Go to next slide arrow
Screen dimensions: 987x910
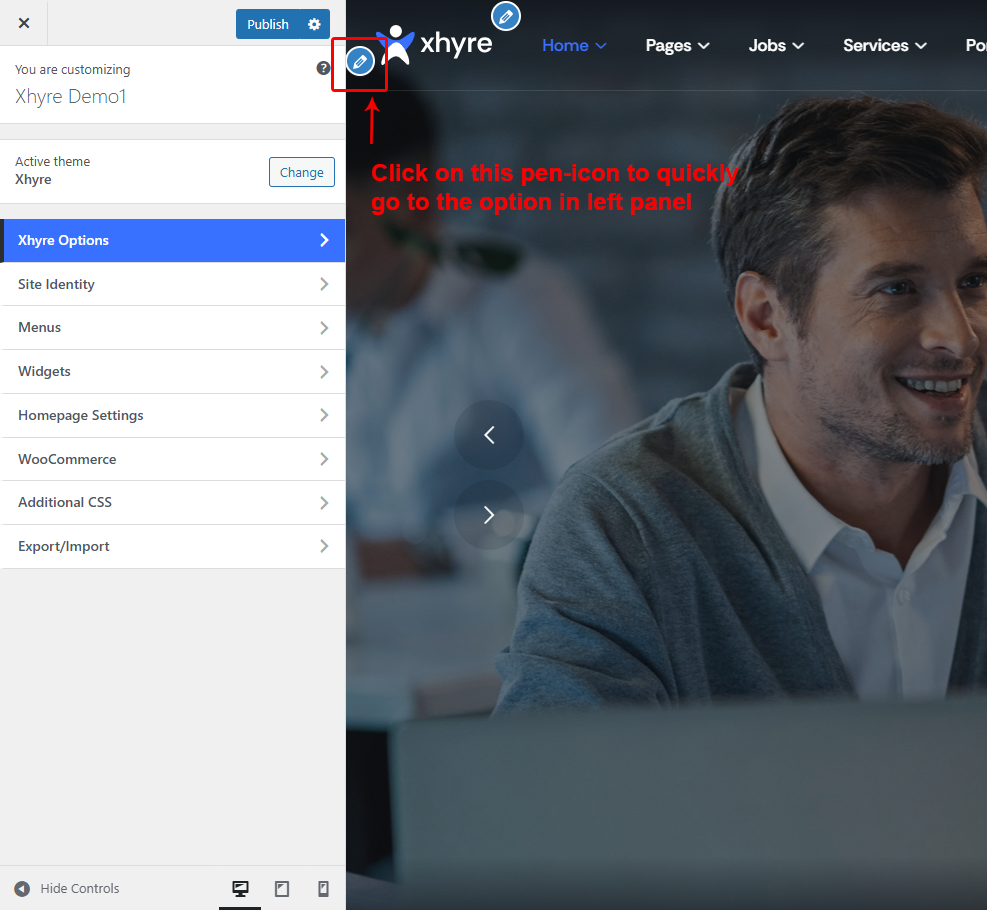point(489,515)
